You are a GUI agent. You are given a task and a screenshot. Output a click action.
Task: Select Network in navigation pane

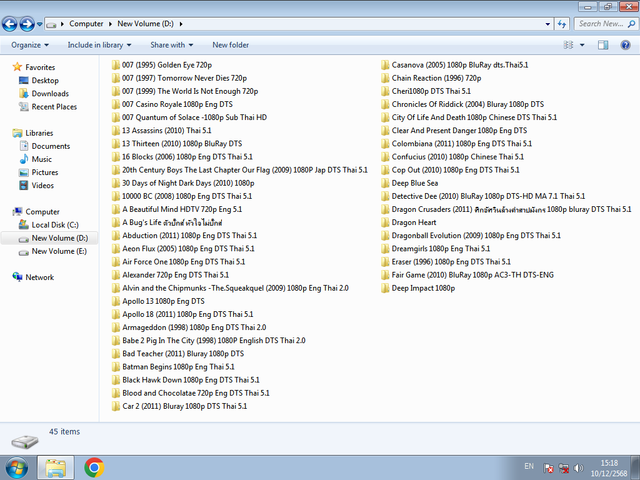(x=40, y=277)
